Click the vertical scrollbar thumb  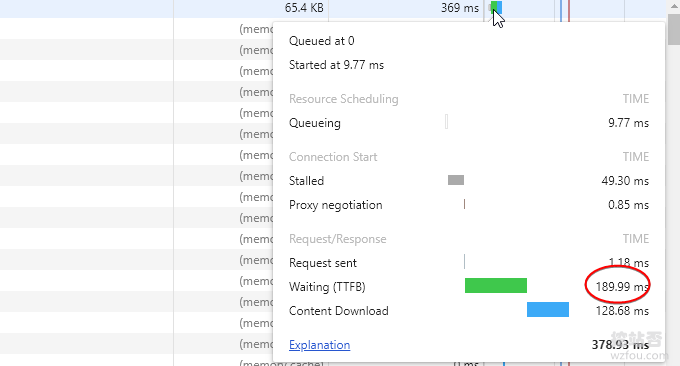674,29
